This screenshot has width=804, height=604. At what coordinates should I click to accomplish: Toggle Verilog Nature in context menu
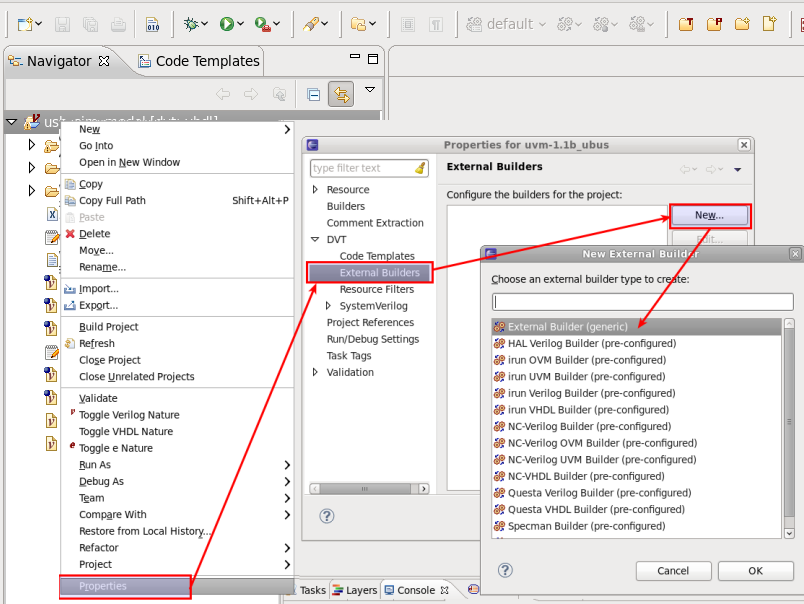pyautogui.click(x=129, y=415)
